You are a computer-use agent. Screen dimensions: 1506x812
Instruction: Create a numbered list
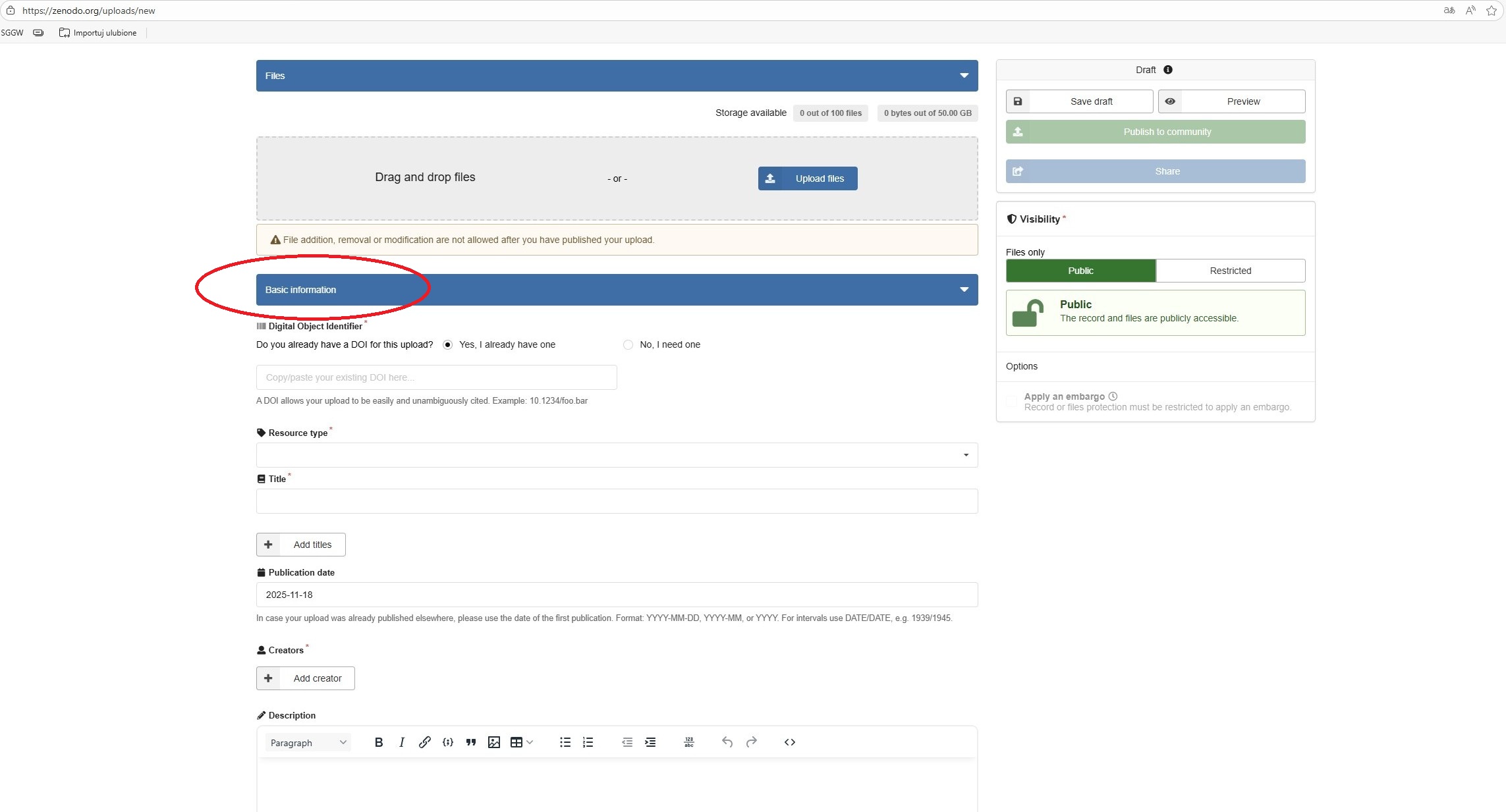588,742
